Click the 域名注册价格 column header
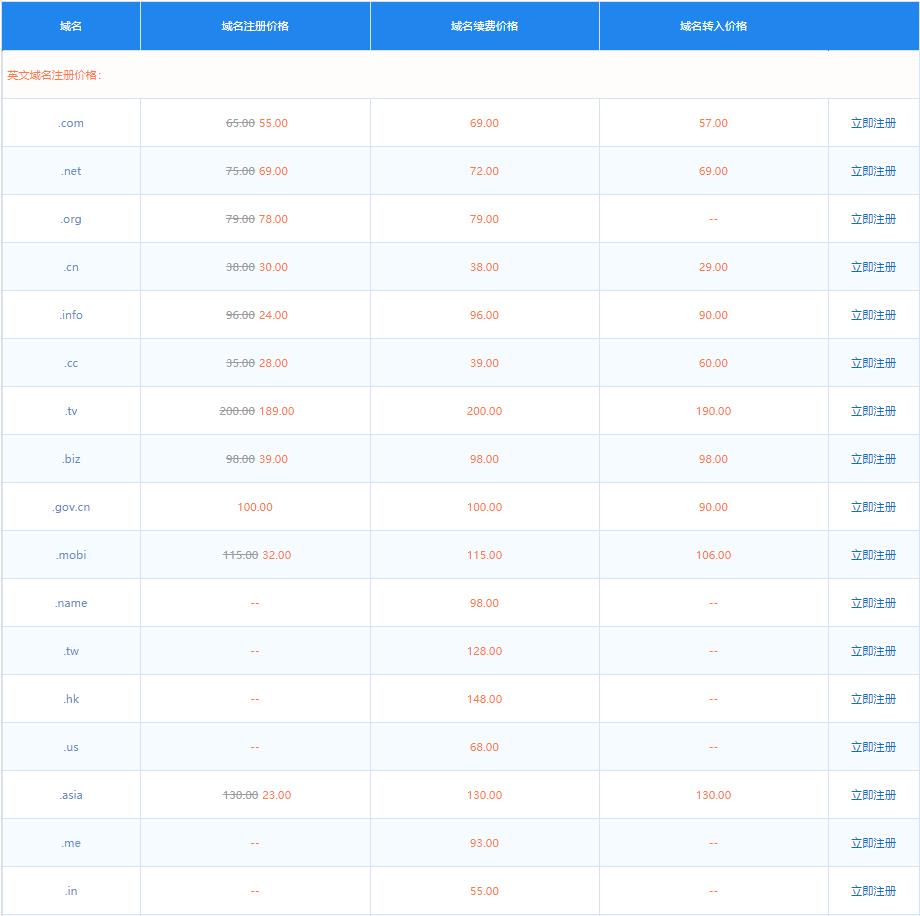 (255, 26)
